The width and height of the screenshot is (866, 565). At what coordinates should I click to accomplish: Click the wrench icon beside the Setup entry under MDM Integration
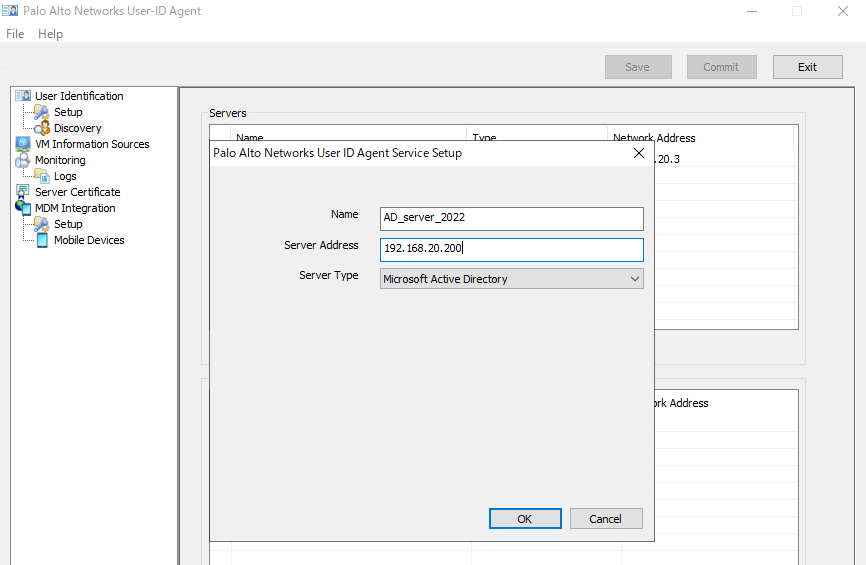tap(41, 224)
